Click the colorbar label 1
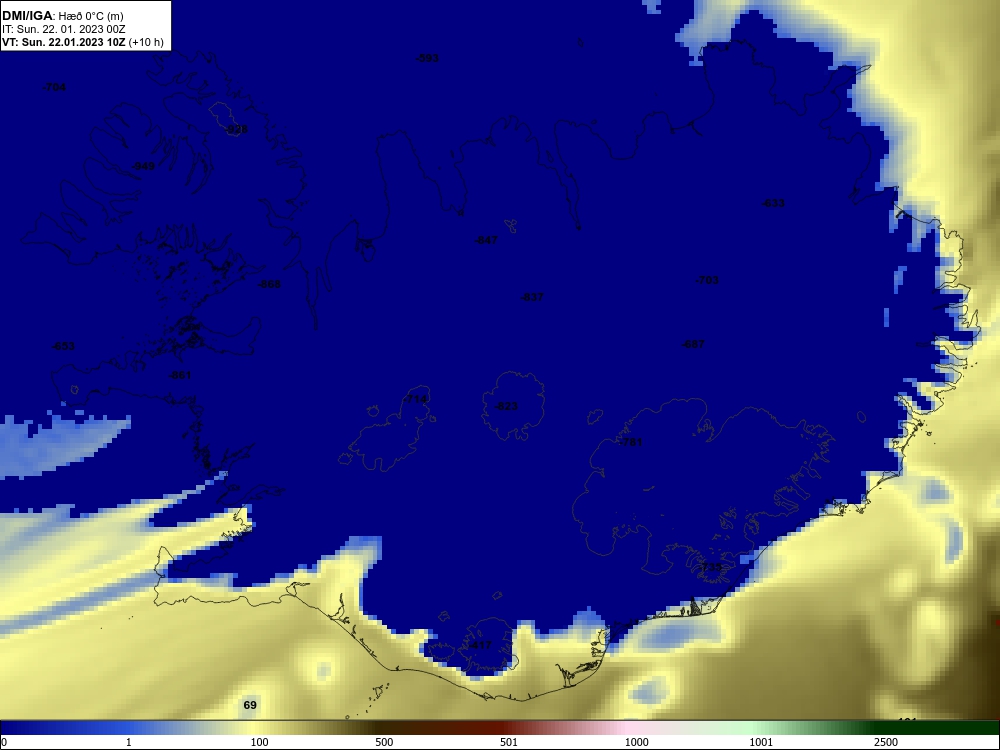Image resolution: width=1000 pixels, height=750 pixels. point(129,743)
